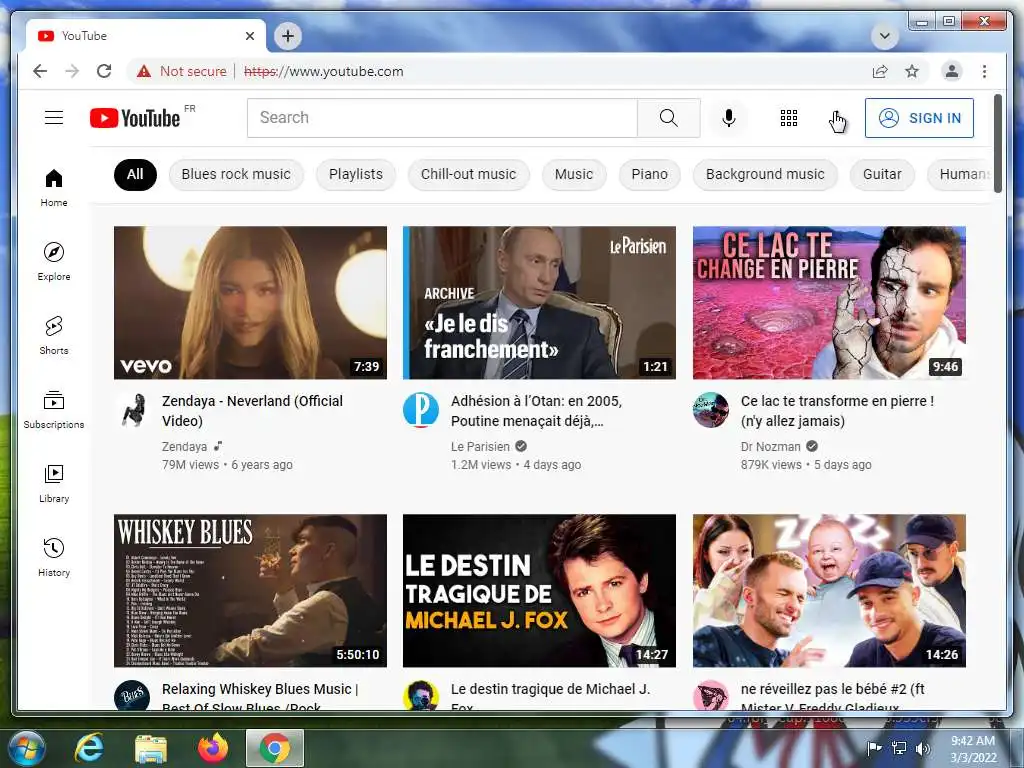
Task: Share this page icon in address bar
Action: pos(880,71)
